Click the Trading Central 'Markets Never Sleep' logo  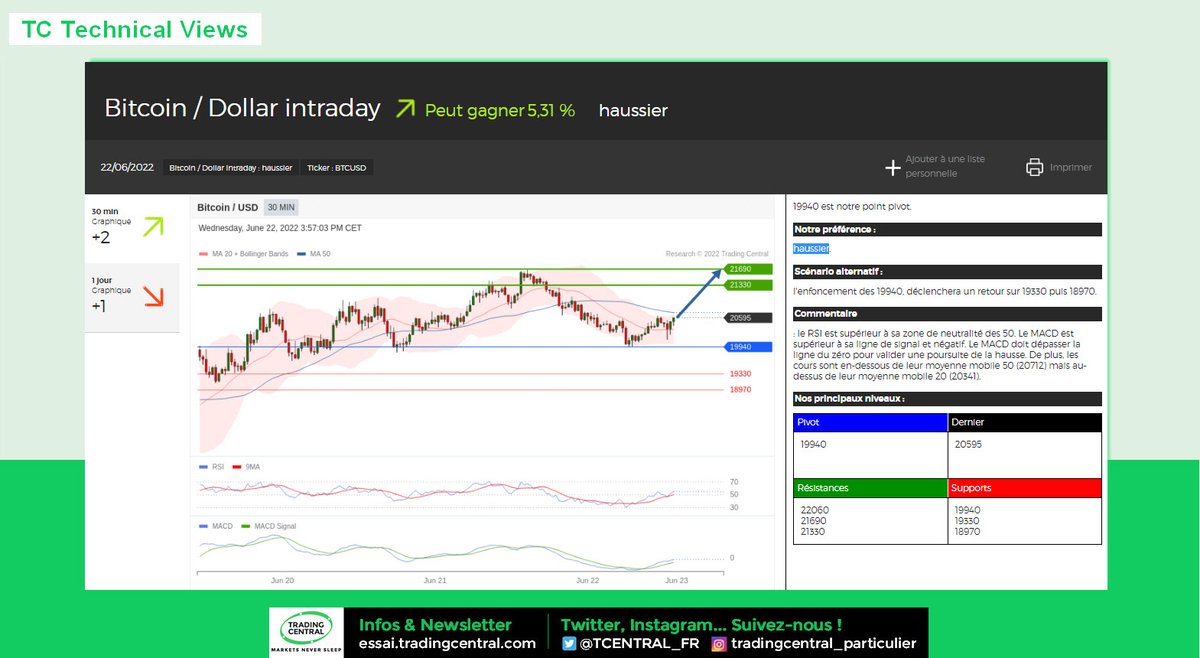pyautogui.click(x=305, y=631)
